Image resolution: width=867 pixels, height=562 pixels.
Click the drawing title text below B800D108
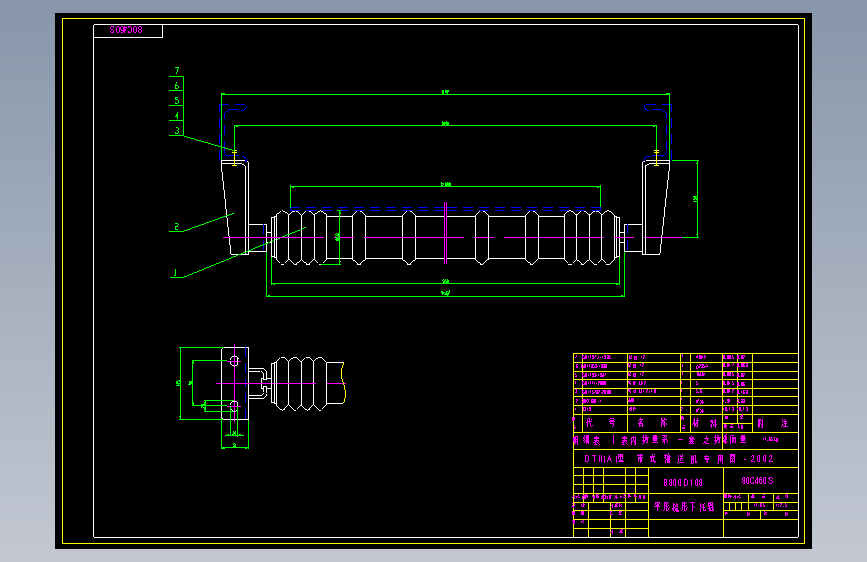click(x=684, y=507)
